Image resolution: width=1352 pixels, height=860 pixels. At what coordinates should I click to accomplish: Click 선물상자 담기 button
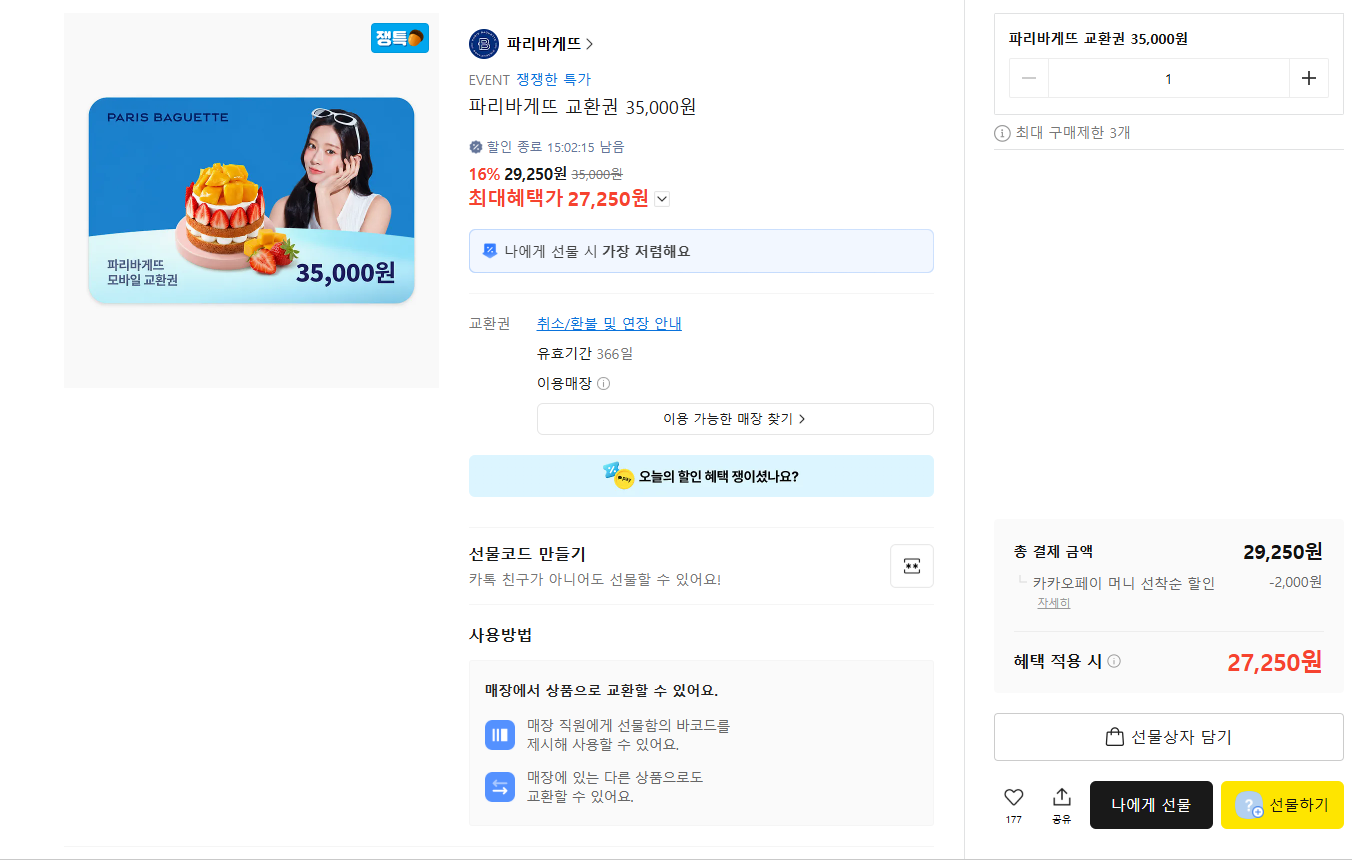pos(1169,737)
